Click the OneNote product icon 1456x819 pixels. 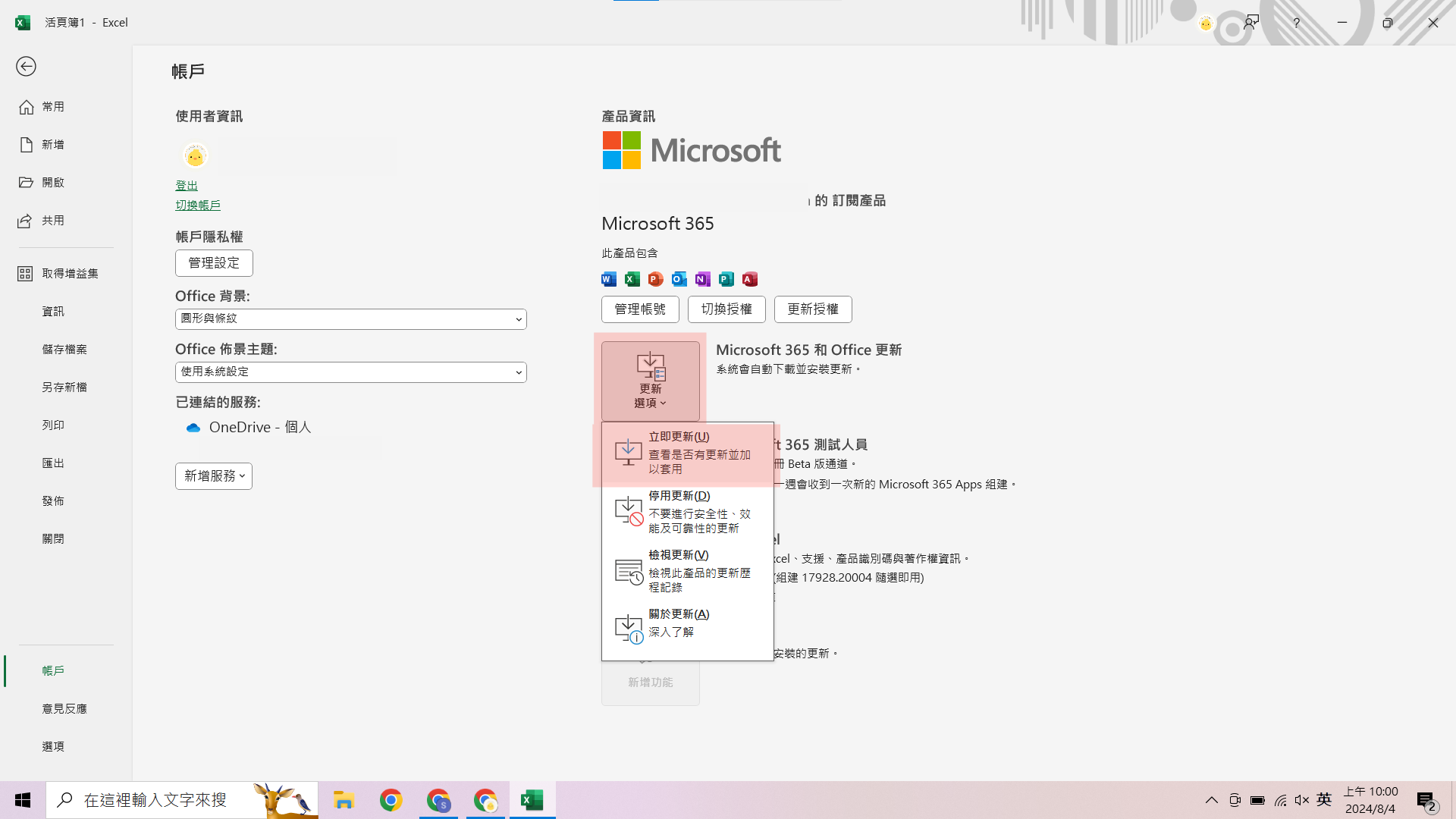tap(703, 279)
